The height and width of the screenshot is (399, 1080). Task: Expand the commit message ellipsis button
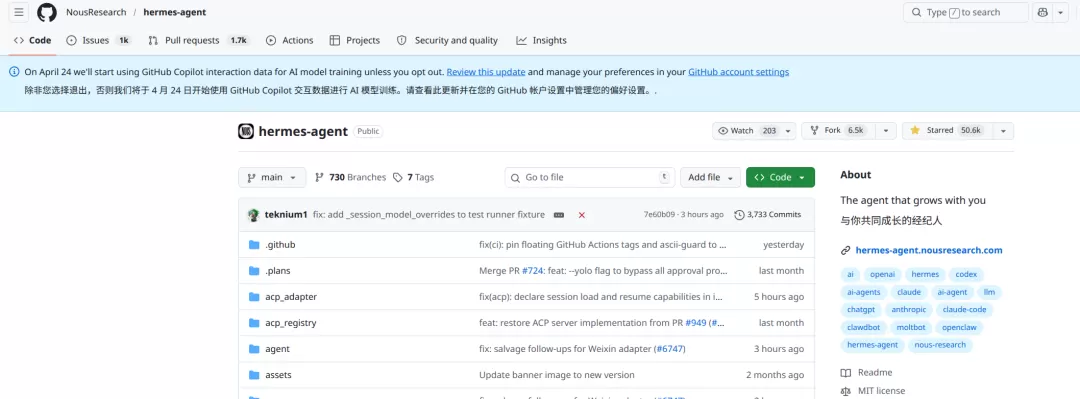559,215
